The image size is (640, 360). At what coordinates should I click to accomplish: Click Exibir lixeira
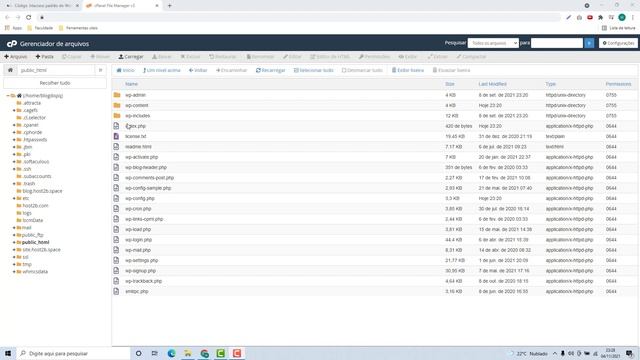[x=408, y=70]
